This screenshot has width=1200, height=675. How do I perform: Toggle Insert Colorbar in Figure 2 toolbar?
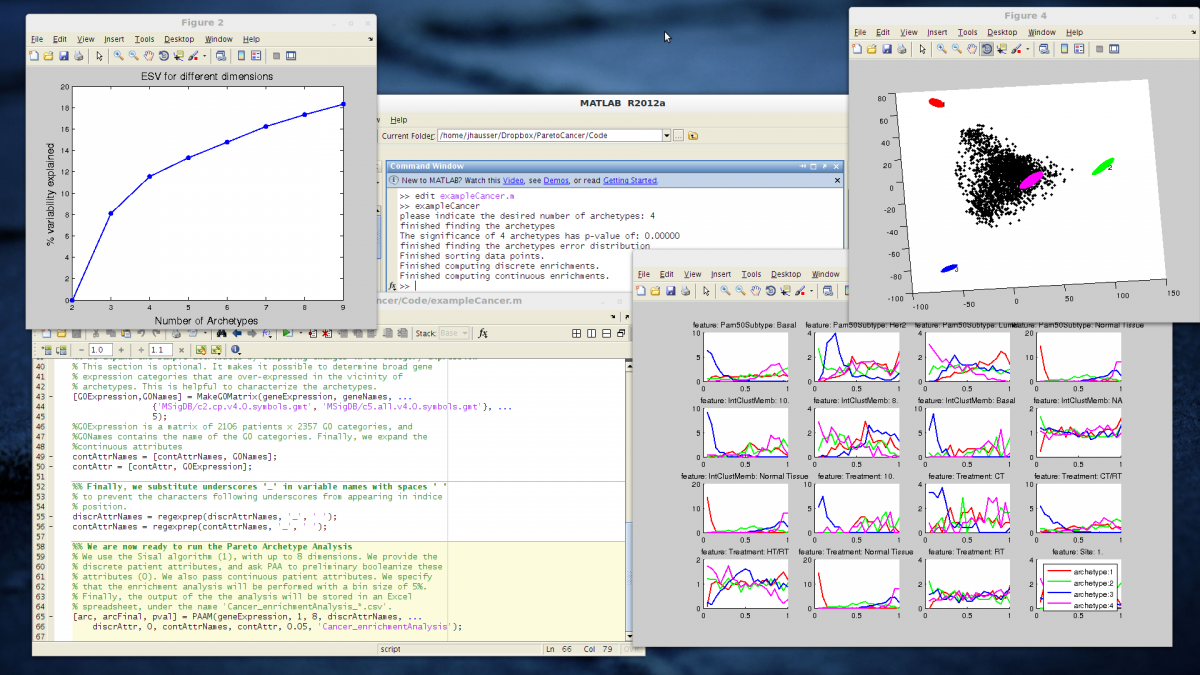[240, 56]
